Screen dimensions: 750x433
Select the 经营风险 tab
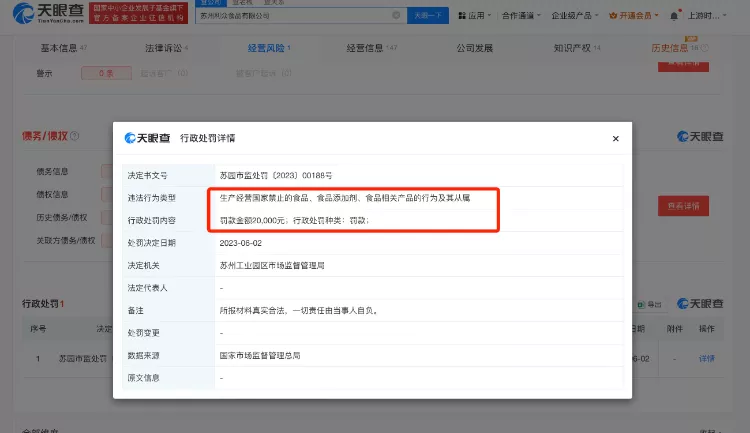(269, 48)
